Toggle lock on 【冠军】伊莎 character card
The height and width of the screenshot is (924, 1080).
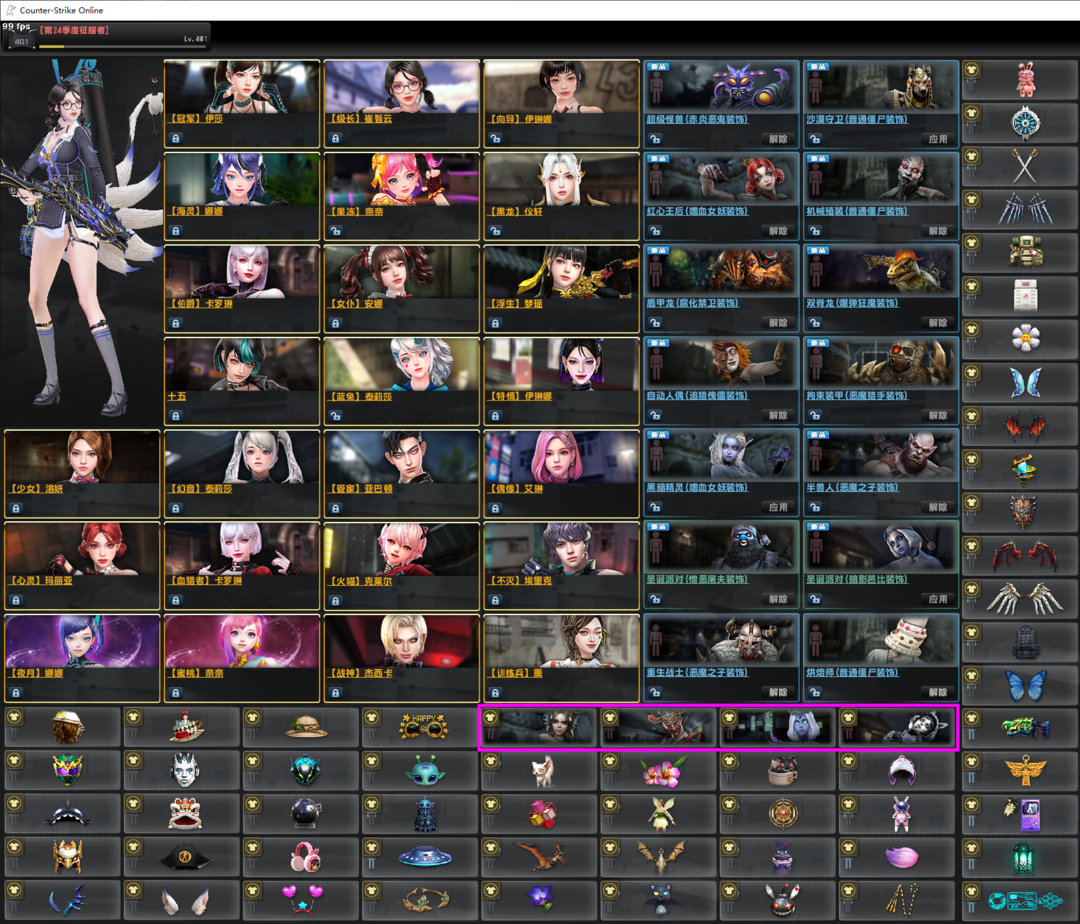(176, 139)
